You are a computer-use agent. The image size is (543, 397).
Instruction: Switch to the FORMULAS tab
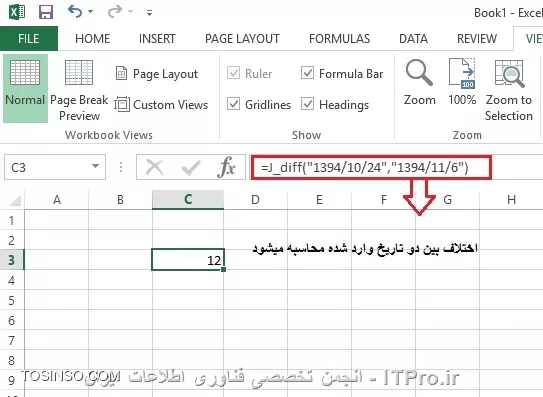pos(339,38)
